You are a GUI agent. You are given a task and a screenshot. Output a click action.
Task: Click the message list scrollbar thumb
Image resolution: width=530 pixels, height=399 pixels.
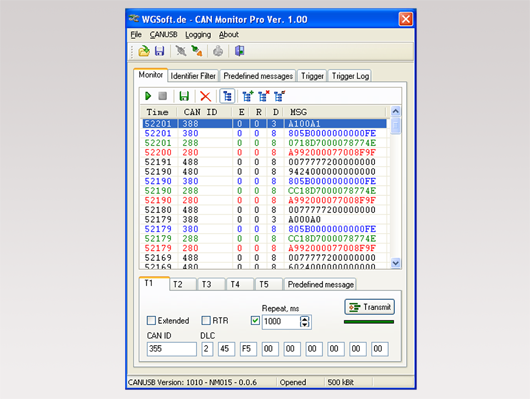tap(395, 126)
